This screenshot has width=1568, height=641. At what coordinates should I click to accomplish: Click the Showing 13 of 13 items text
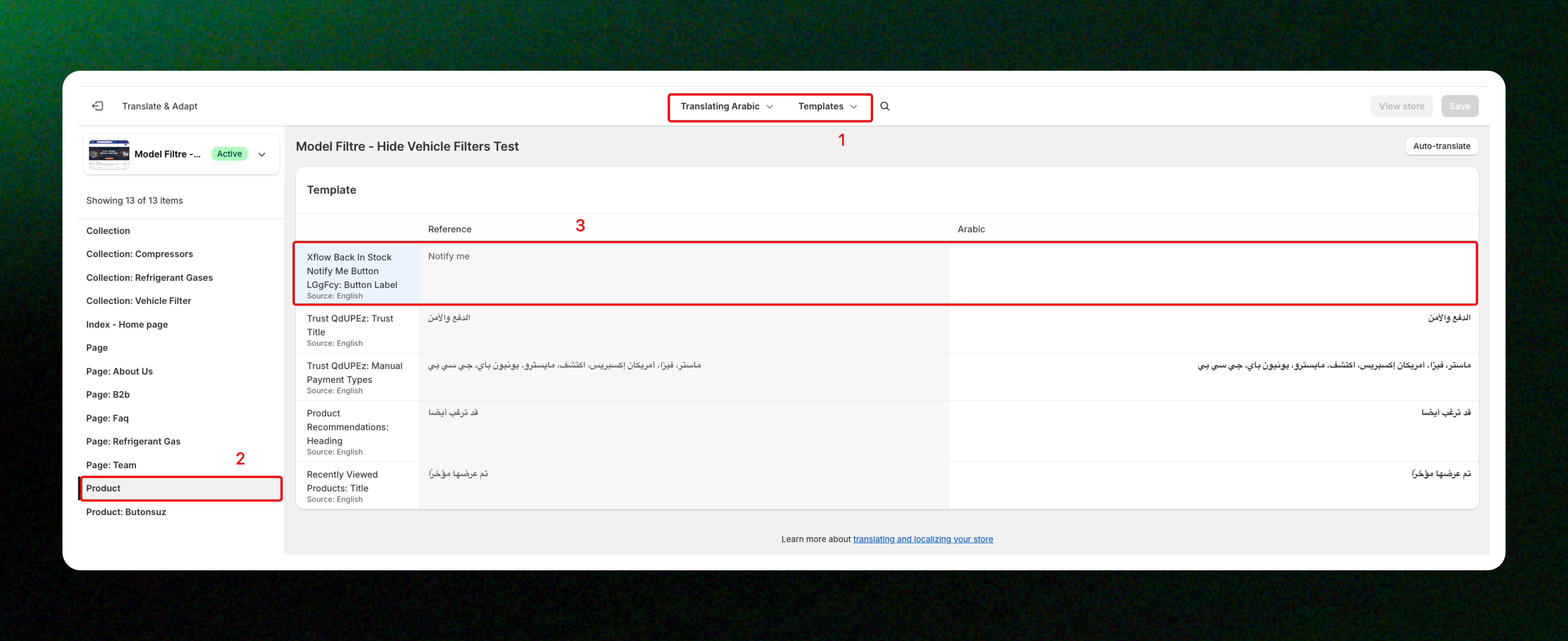[134, 201]
